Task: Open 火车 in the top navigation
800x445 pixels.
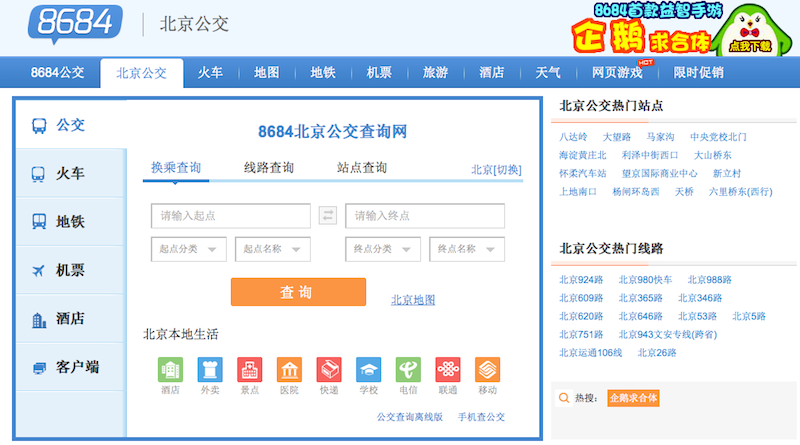Action: (x=210, y=72)
